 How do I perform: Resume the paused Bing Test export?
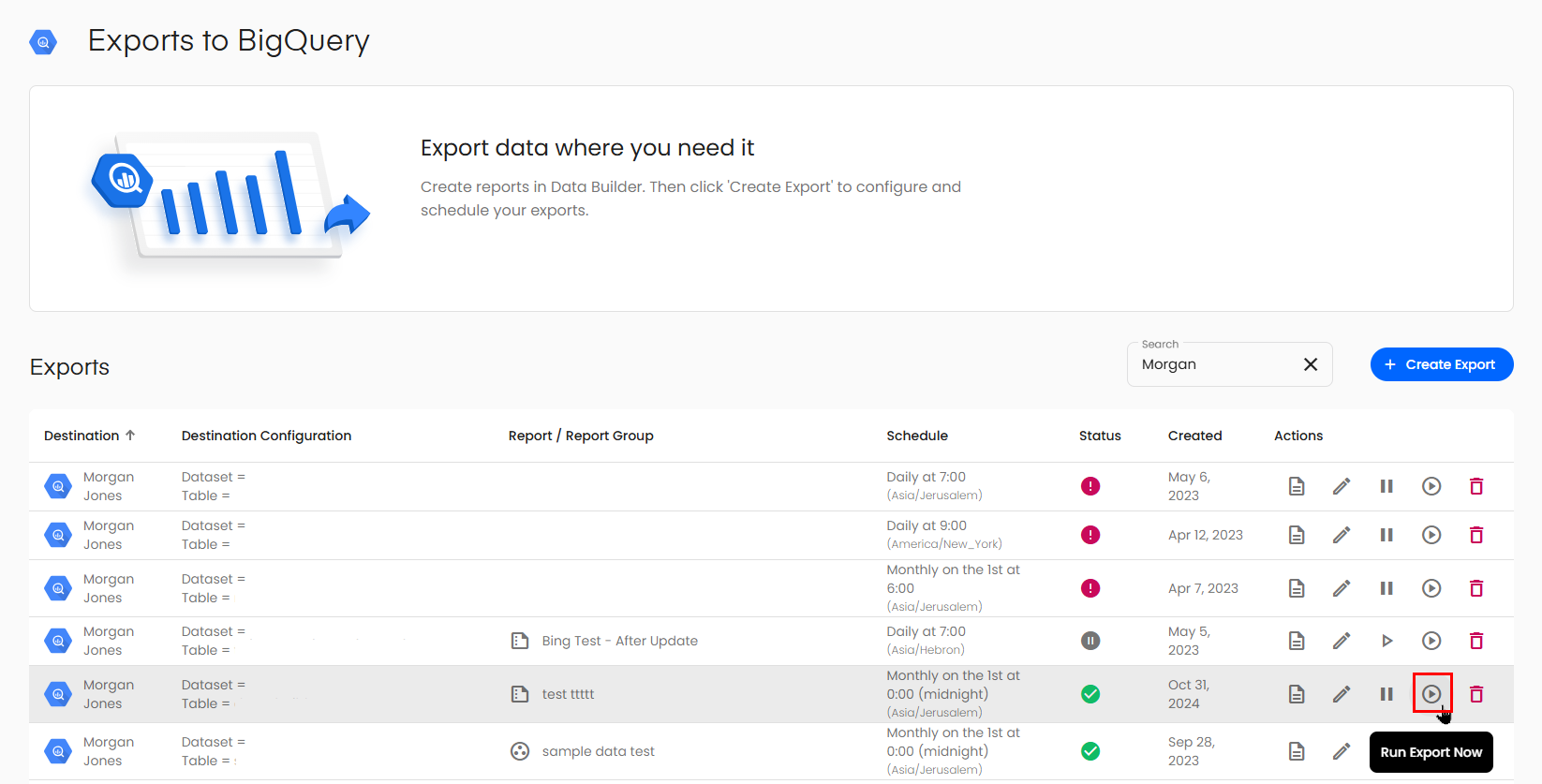pyautogui.click(x=1386, y=641)
